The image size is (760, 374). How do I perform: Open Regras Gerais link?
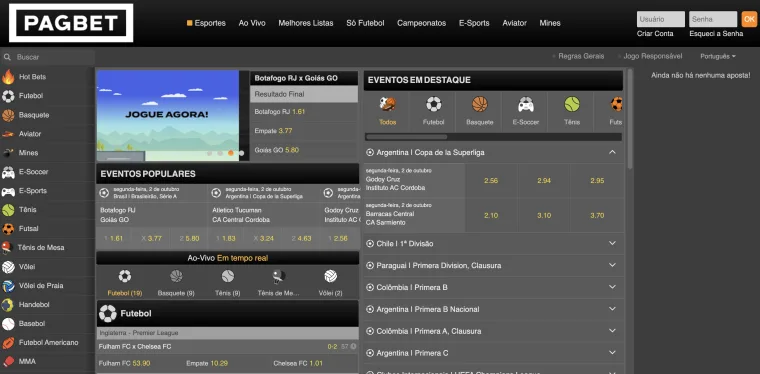click(581, 56)
